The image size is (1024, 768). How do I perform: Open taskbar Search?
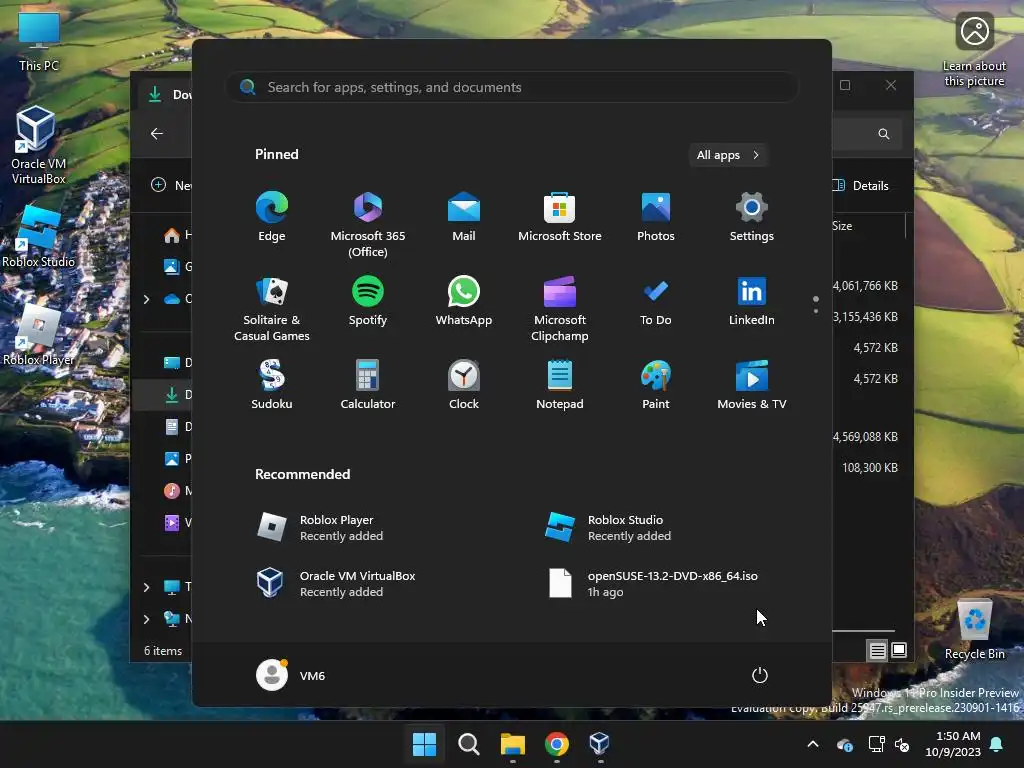[x=468, y=744]
